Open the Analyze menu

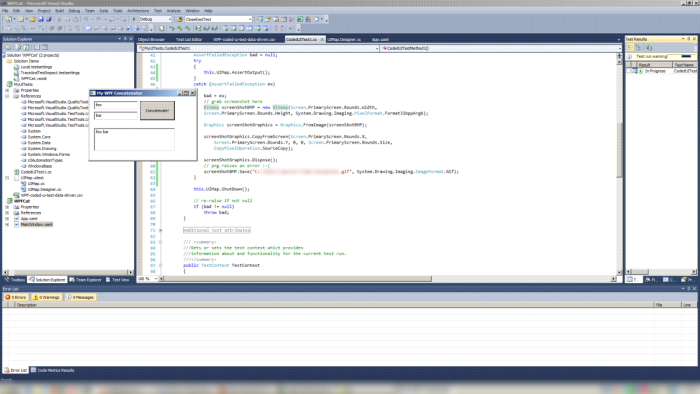[x=174, y=11]
